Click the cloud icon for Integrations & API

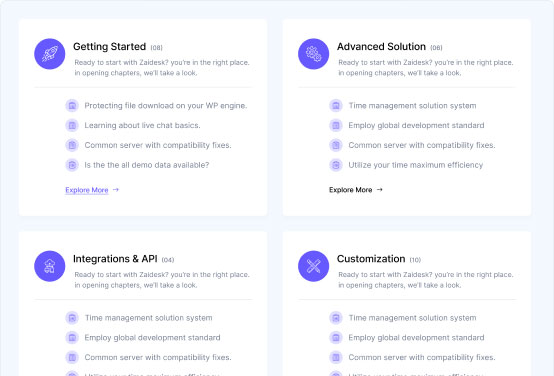coord(49,266)
